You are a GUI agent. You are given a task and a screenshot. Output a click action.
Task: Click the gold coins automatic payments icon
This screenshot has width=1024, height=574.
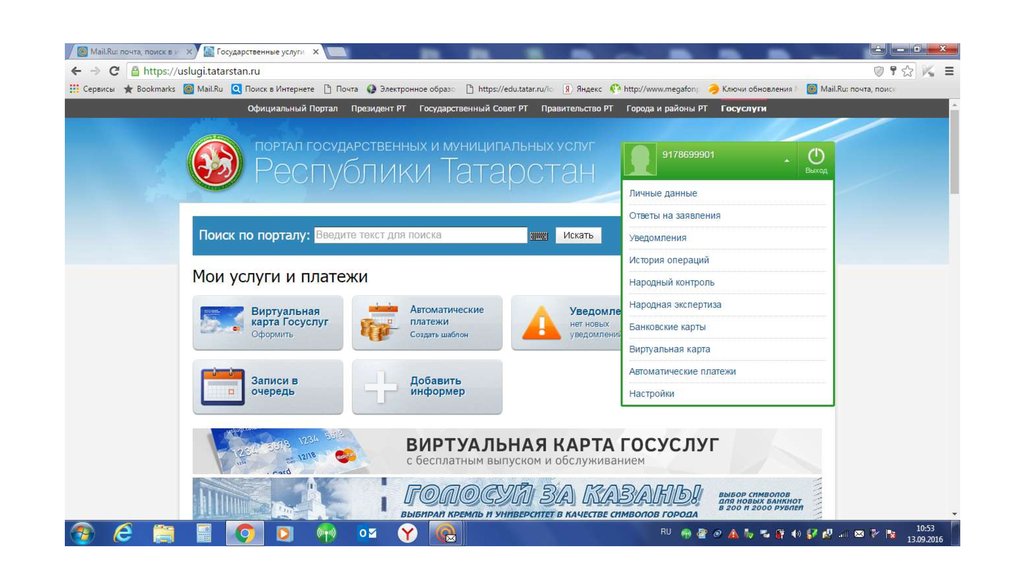click(381, 322)
